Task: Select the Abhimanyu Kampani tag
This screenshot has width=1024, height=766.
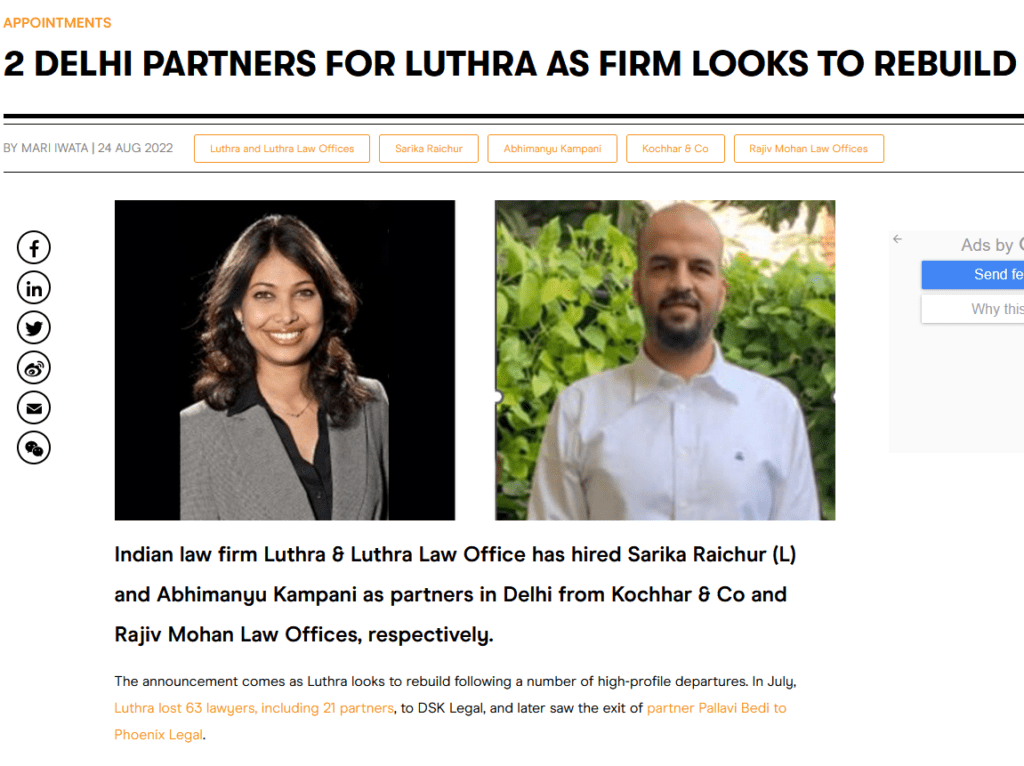Action: point(552,148)
